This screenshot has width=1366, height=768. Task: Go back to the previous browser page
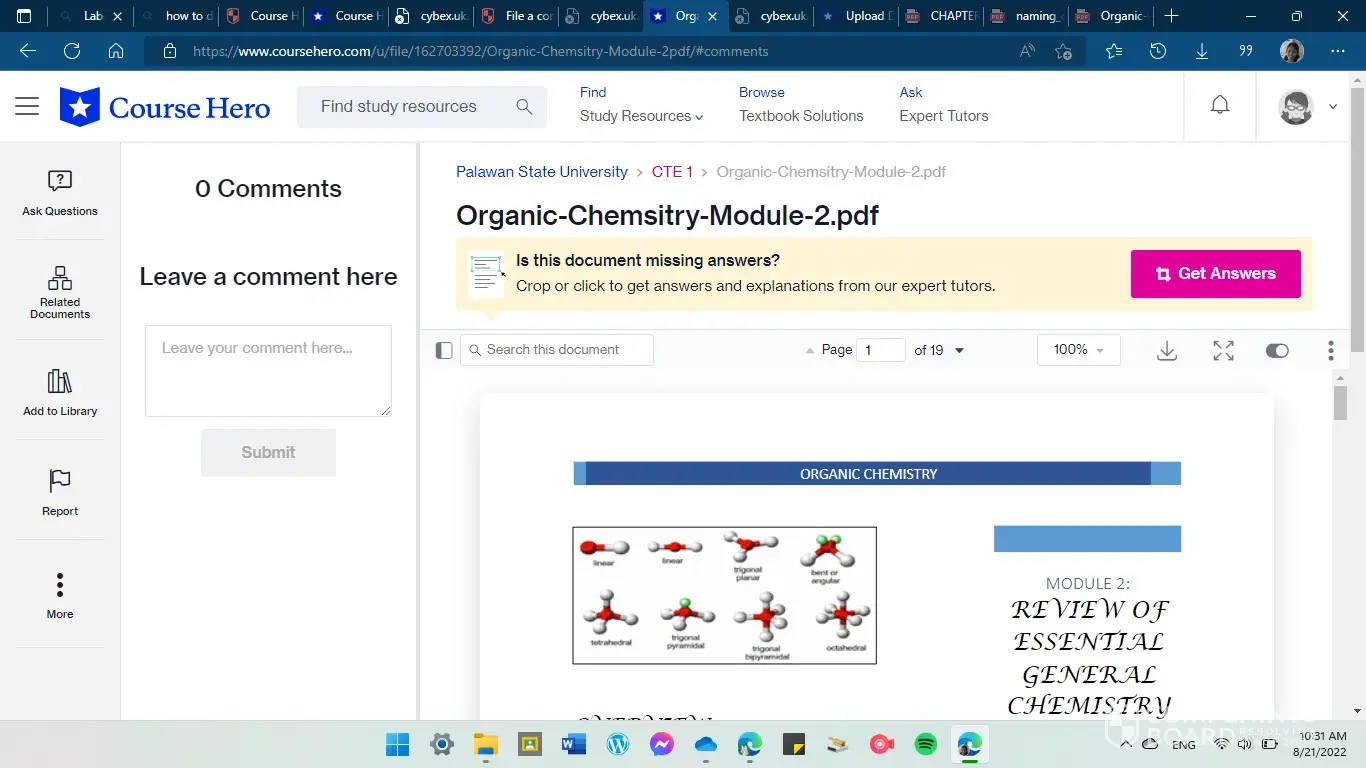pyautogui.click(x=28, y=51)
